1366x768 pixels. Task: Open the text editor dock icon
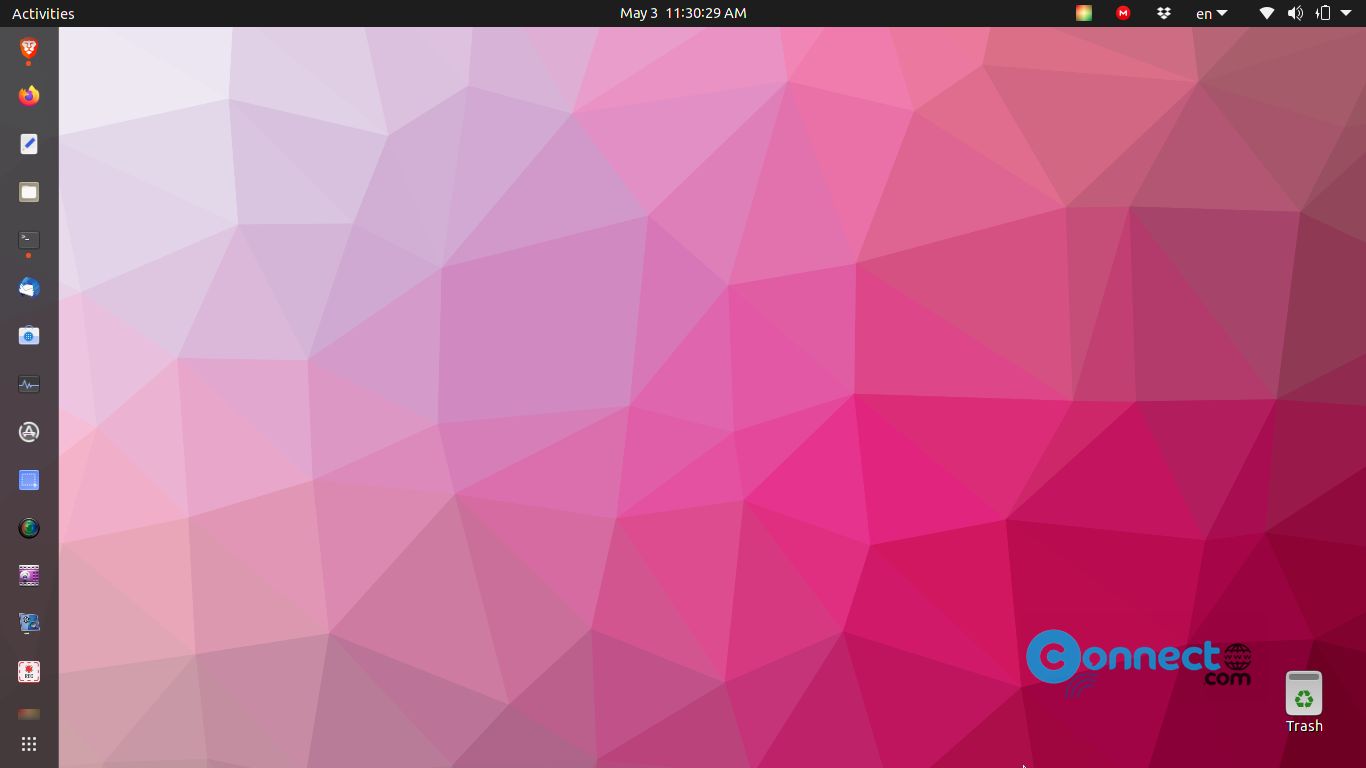pyautogui.click(x=29, y=144)
